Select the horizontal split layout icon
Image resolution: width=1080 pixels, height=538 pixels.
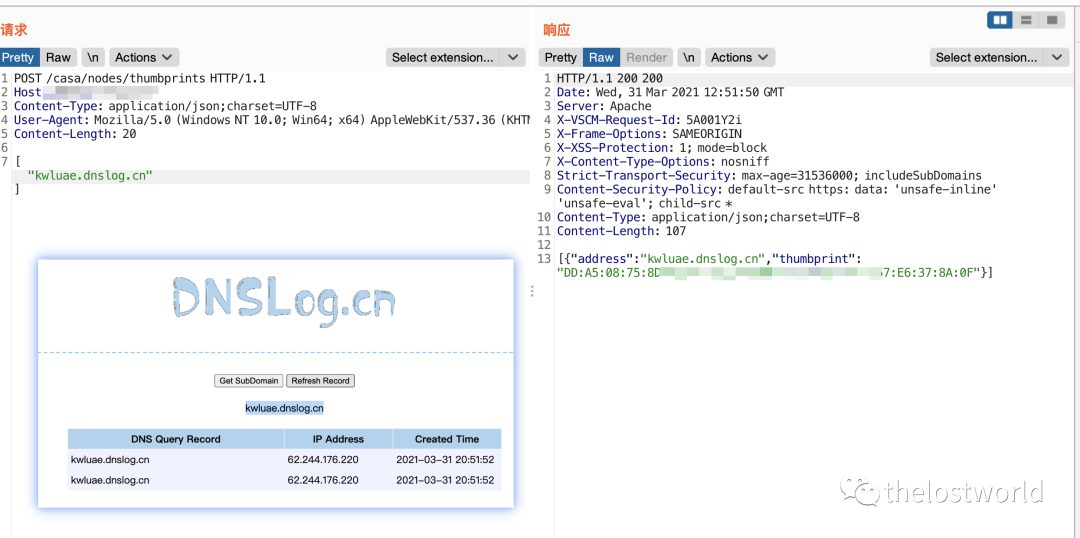pos(1026,21)
